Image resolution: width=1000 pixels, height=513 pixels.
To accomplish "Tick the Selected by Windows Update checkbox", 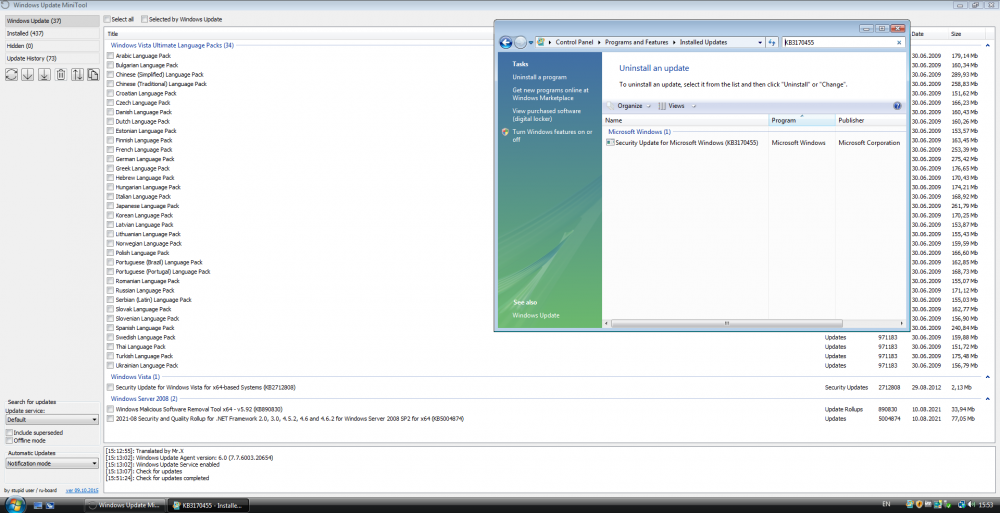I will pos(145,19).
